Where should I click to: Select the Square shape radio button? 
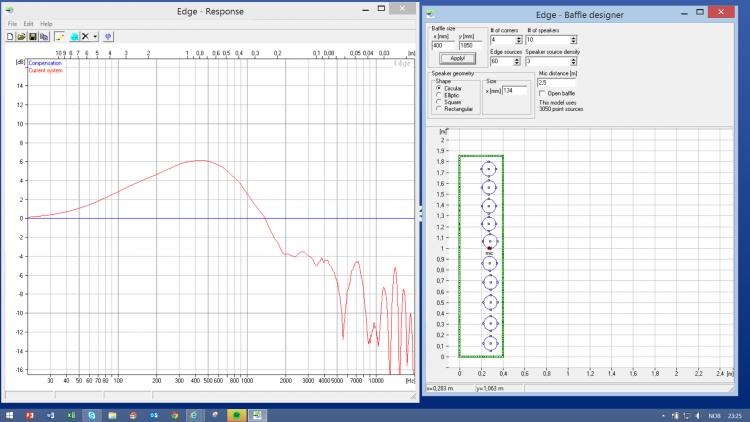pos(437,102)
